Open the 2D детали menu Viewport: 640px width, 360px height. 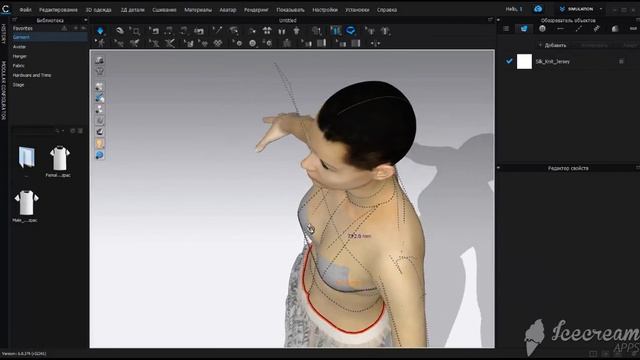(x=132, y=10)
